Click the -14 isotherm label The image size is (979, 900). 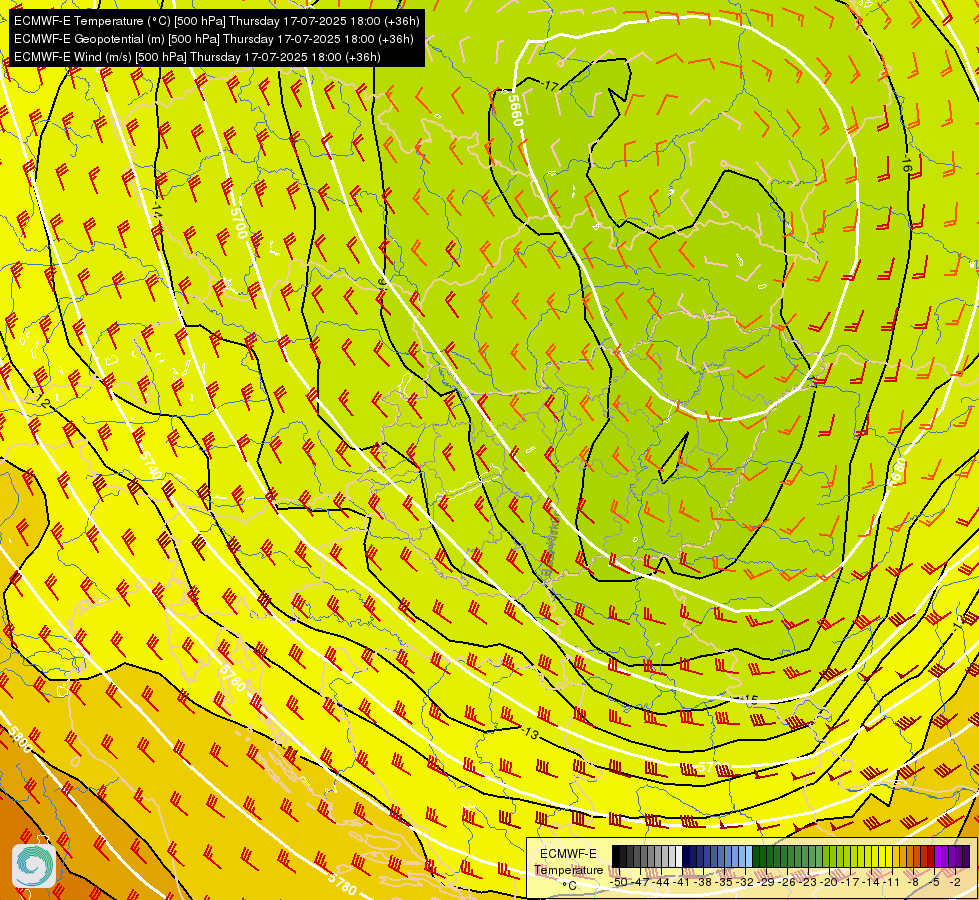point(156,209)
